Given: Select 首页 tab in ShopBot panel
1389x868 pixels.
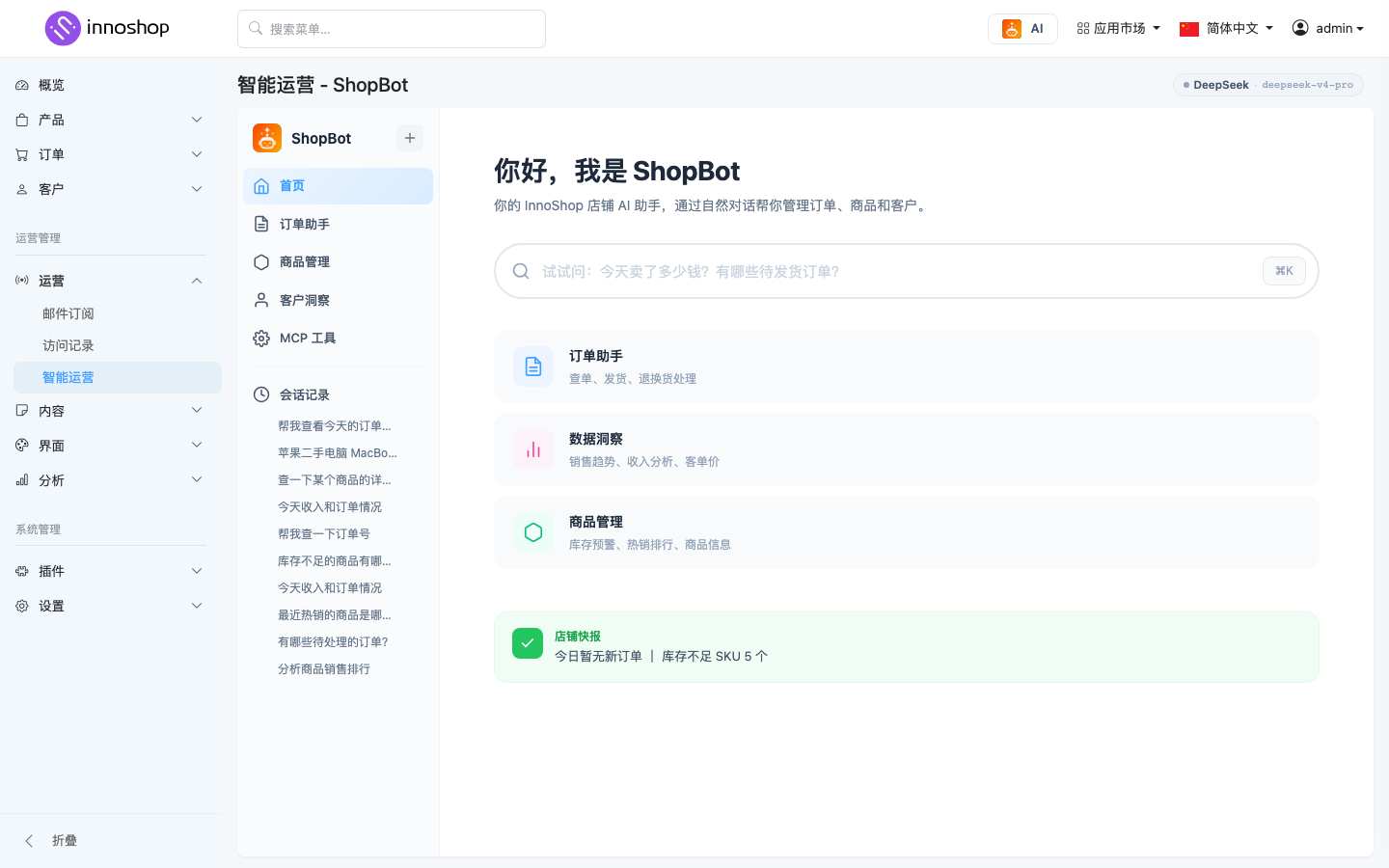Looking at the screenshot, I should click(x=338, y=186).
